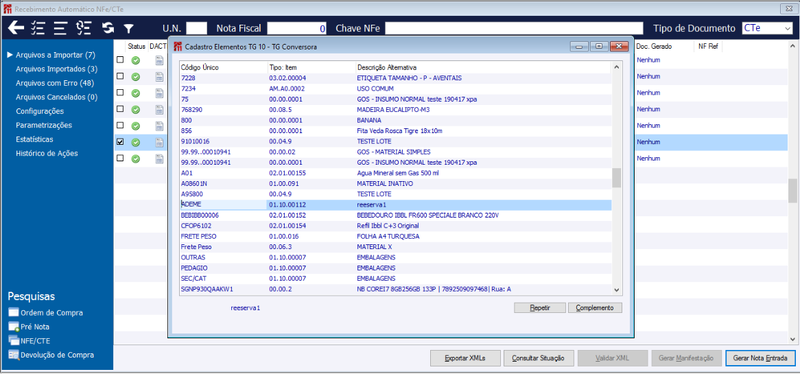Viewport: 800px width, 374px height.
Task: Open Estatísticas in sidebar
Action: coord(34,139)
